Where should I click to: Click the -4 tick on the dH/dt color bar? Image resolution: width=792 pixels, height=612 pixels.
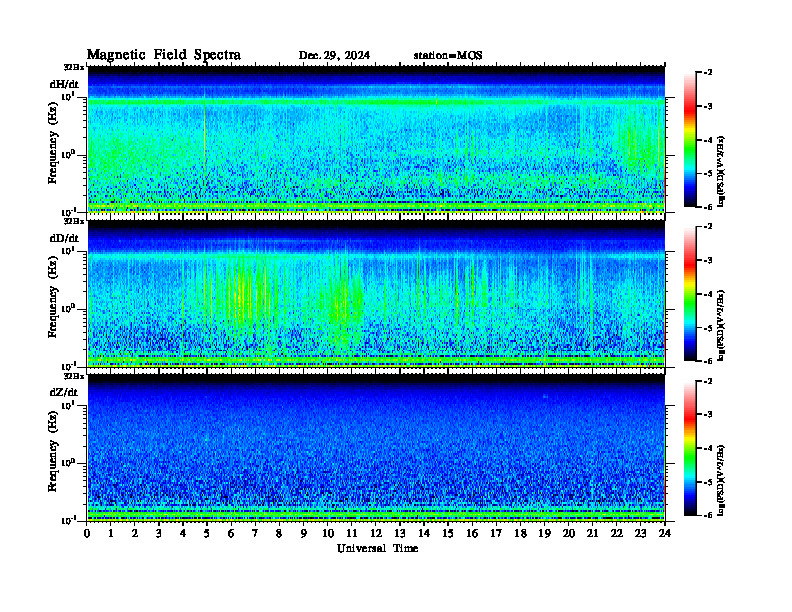[x=708, y=140]
